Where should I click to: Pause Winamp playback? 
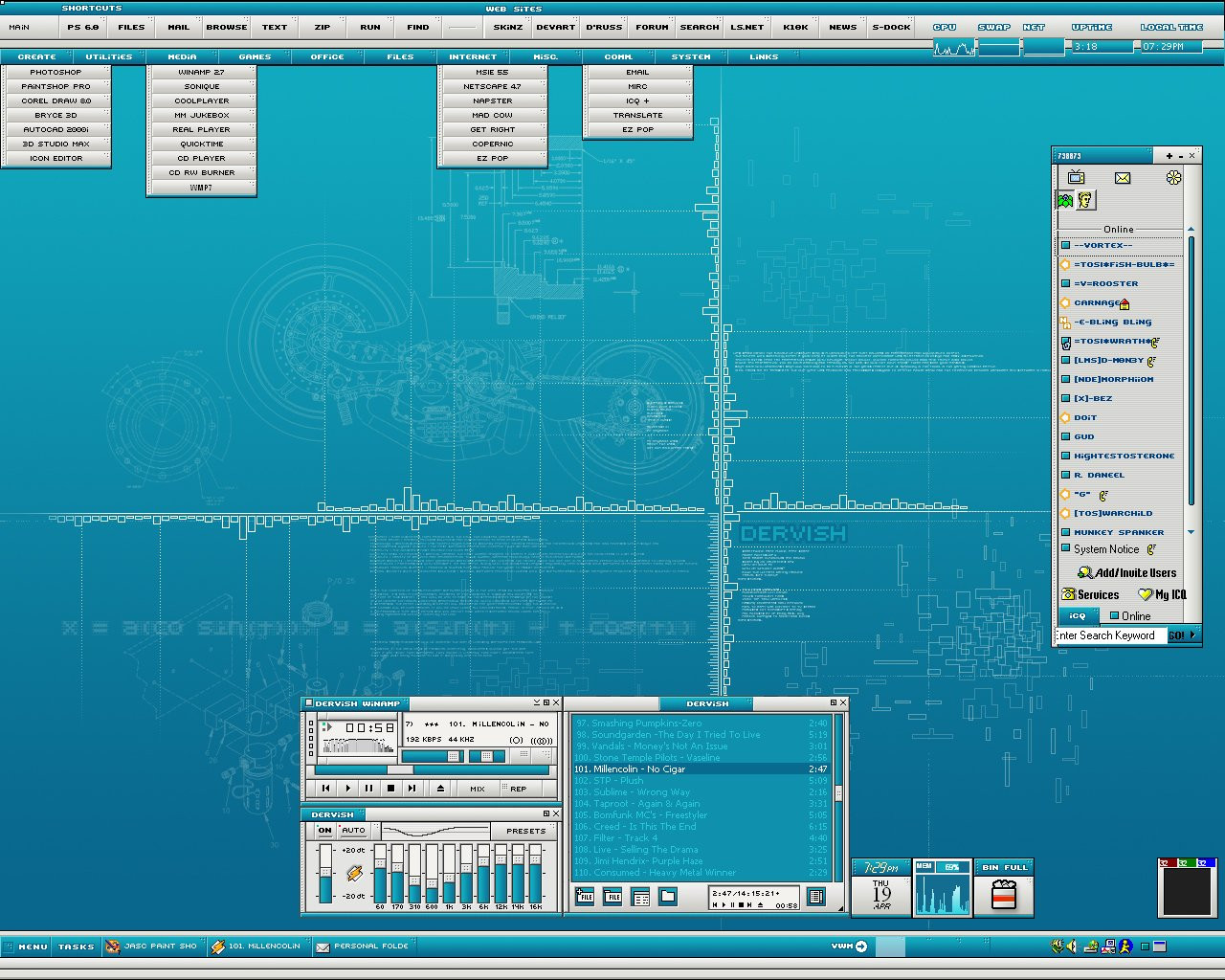pos(369,789)
